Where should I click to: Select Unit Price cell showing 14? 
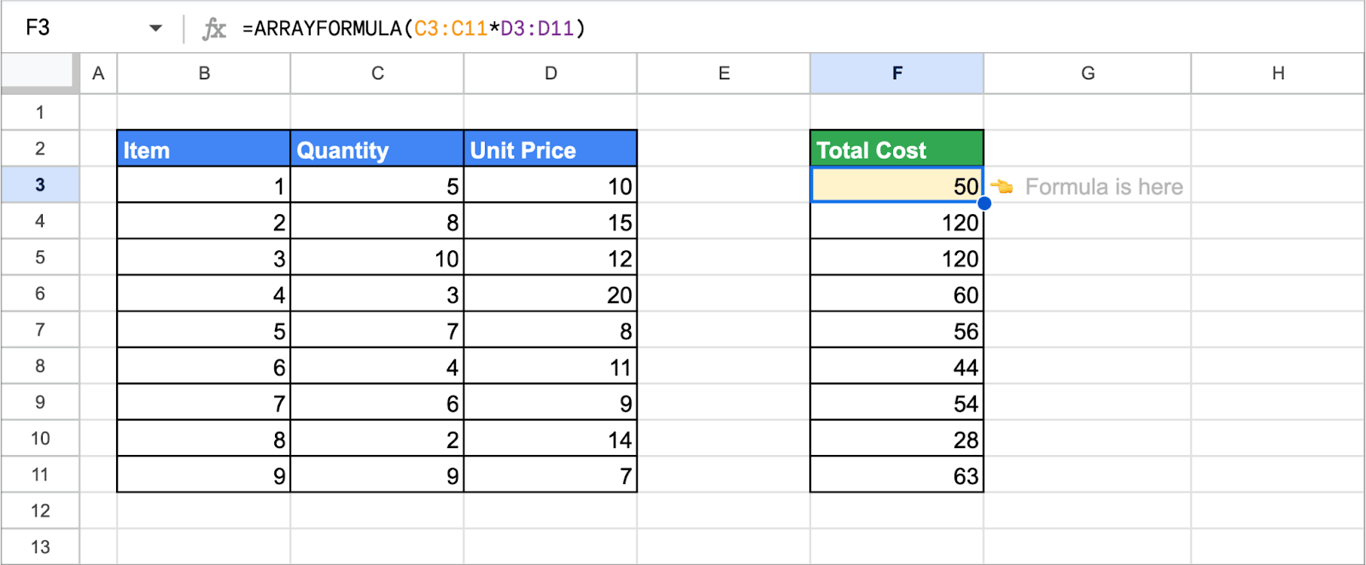550,438
